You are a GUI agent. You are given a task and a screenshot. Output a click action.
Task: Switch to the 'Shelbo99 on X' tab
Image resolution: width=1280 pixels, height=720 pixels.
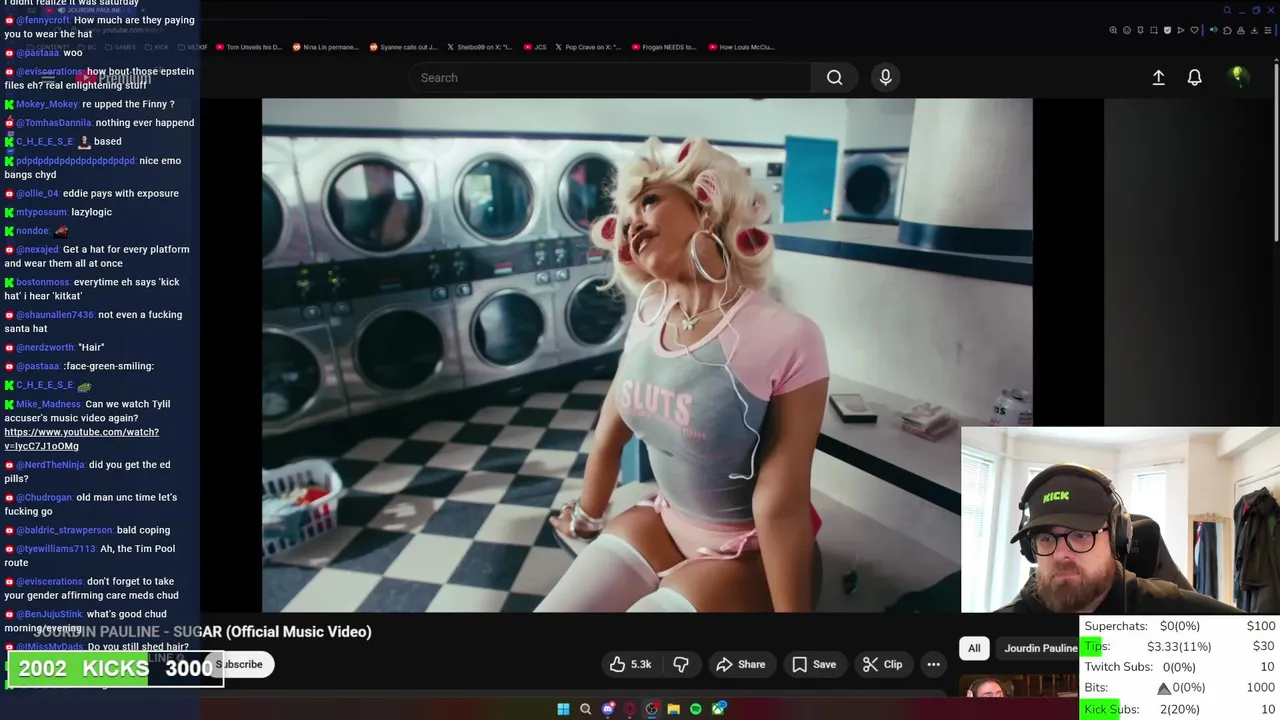[481, 47]
